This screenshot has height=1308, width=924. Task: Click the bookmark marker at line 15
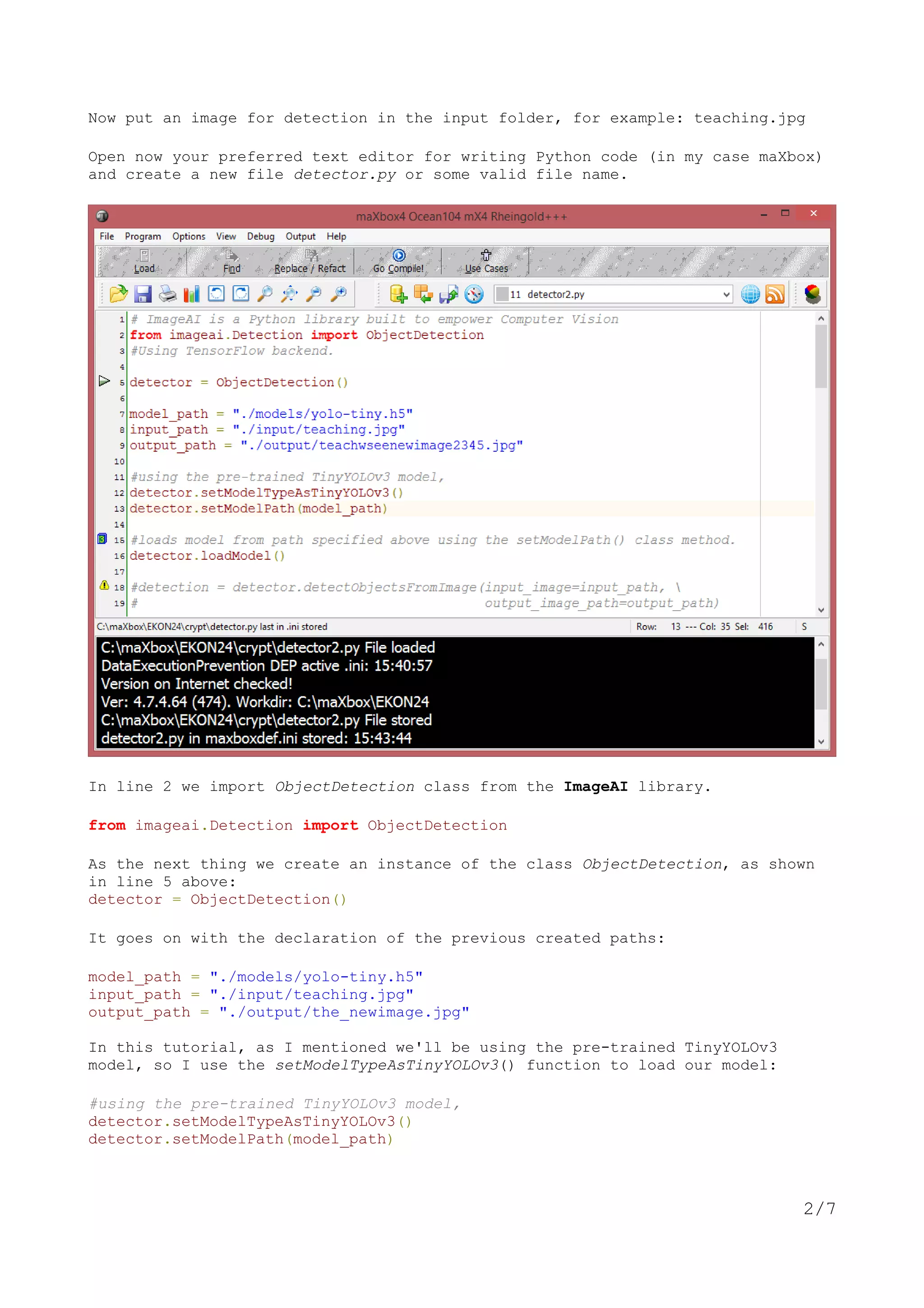pyautogui.click(x=102, y=539)
